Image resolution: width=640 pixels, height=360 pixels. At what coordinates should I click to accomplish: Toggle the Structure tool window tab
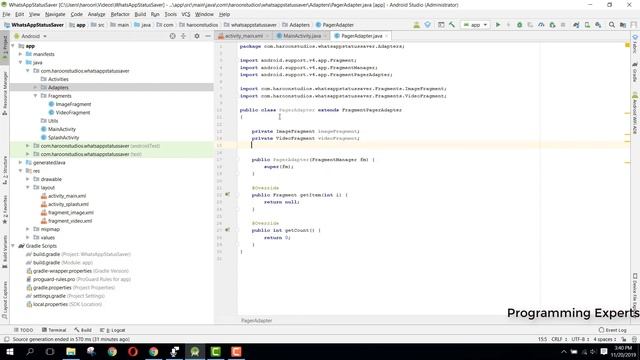point(5,170)
